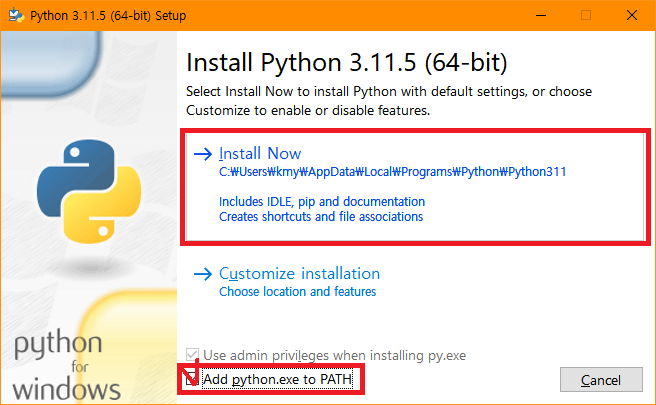This screenshot has height=405, width=656.
Task: Click the arrow icon beside Install Now
Action: (203, 154)
